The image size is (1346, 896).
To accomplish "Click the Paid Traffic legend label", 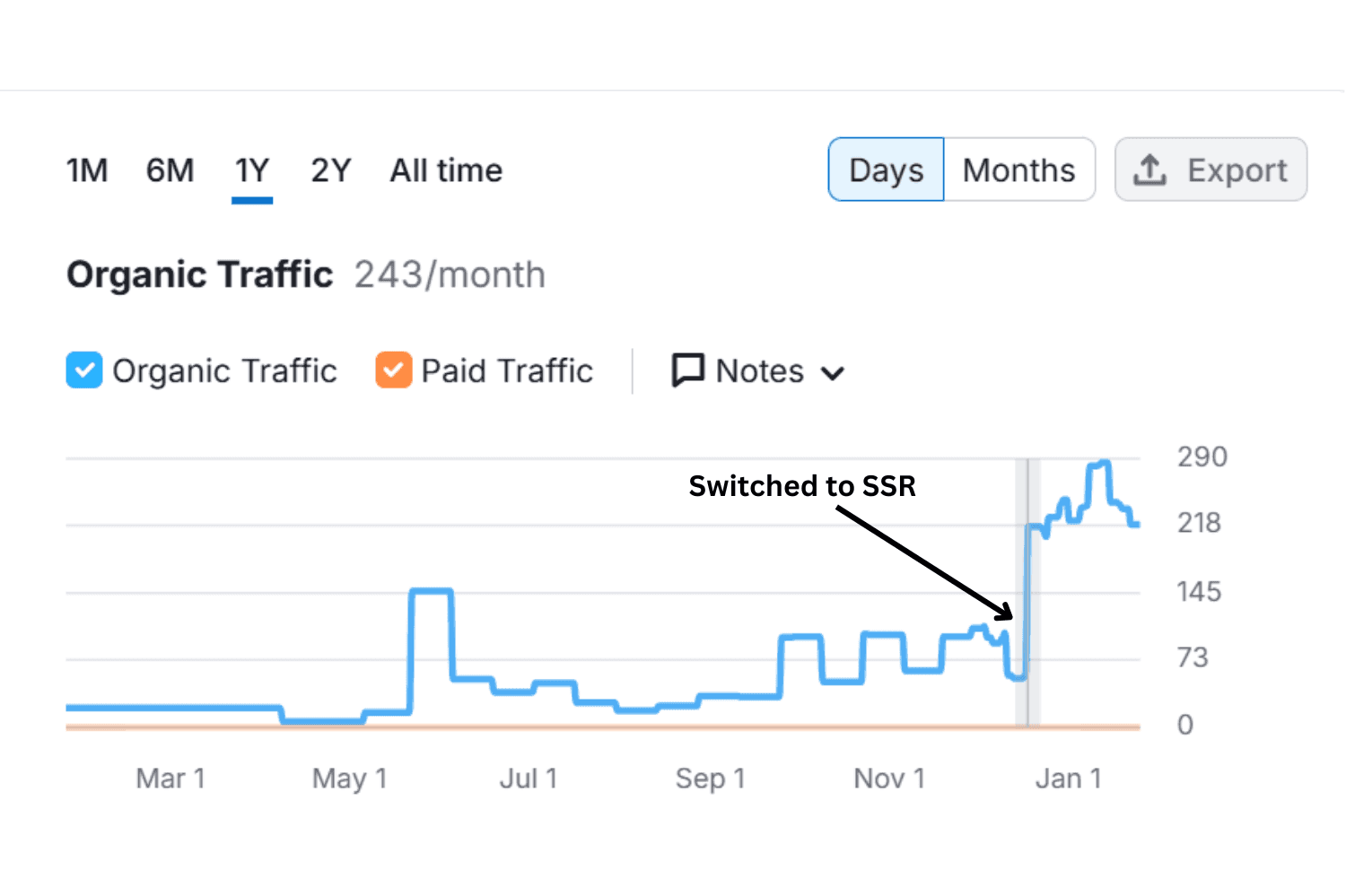I will 507,370.
